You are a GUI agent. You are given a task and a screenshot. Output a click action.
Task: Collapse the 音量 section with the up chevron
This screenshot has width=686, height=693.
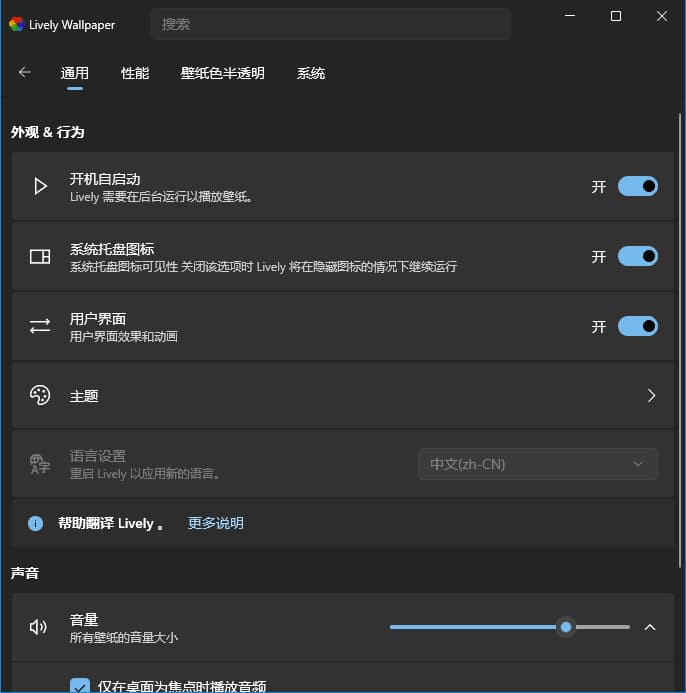[x=650, y=627]
